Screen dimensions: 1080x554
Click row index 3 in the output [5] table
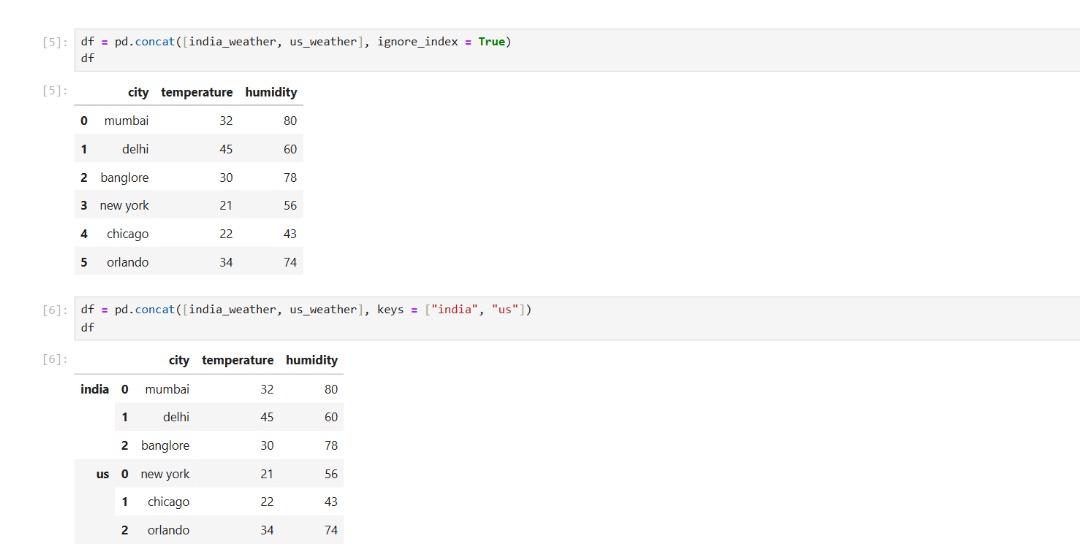[84, 205]
